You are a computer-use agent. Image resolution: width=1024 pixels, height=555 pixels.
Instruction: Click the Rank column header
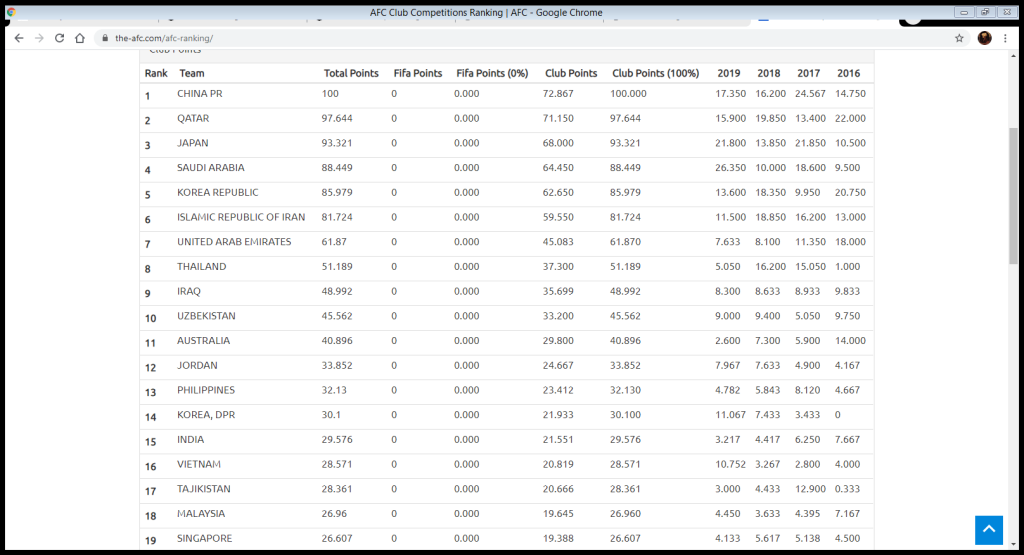pos(156,73)
